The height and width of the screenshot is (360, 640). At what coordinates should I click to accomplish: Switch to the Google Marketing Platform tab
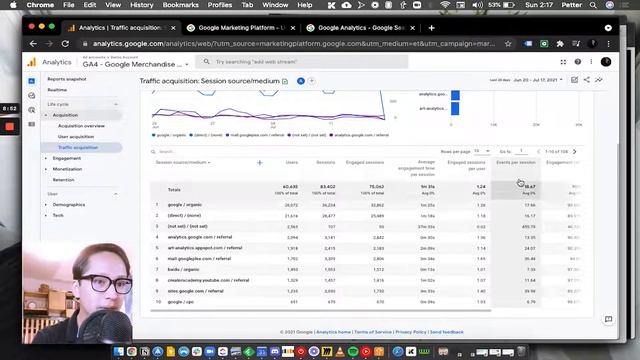[x=241, y=28]
